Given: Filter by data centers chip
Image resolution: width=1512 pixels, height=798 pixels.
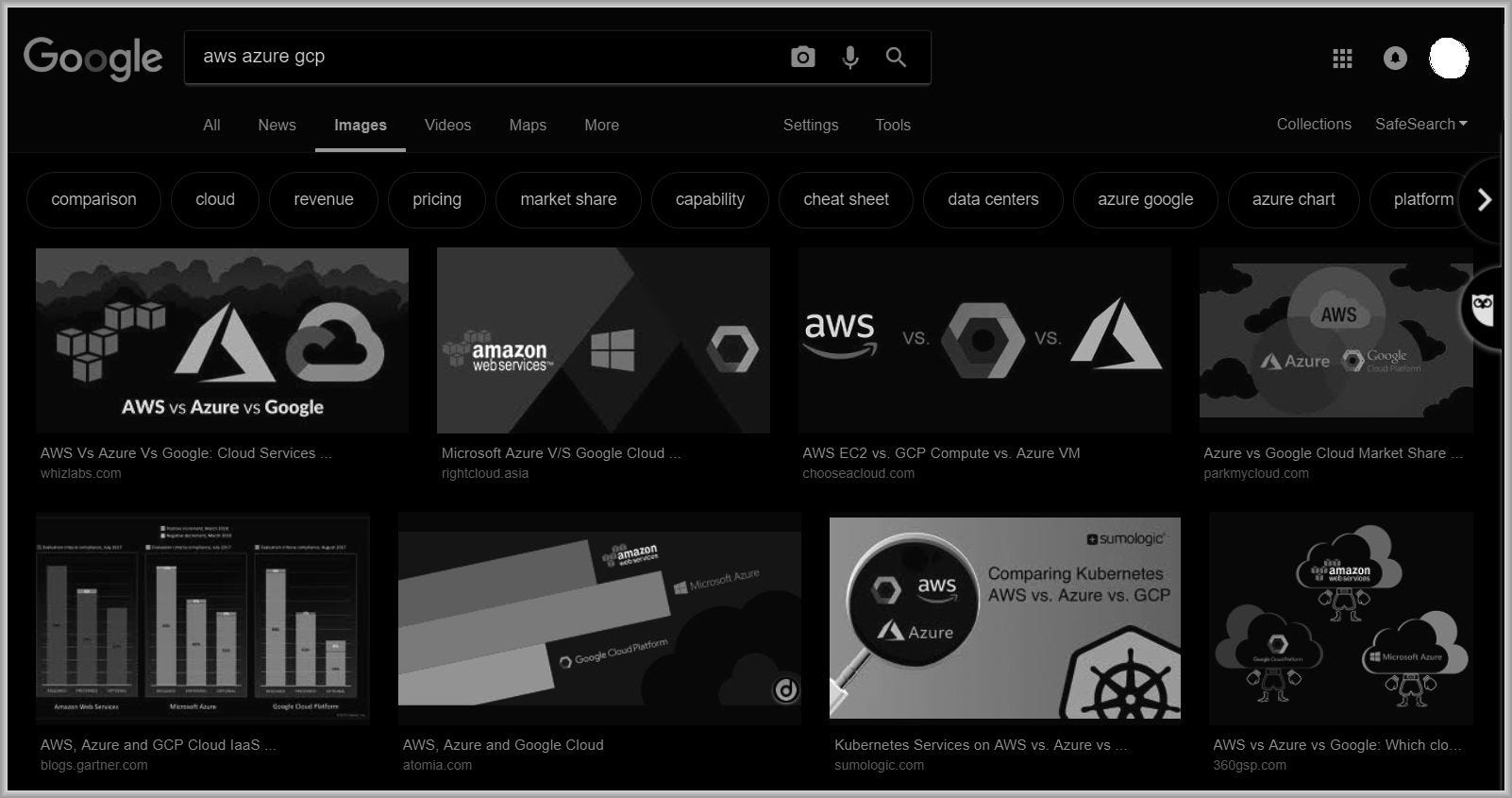Looking at the screenshot, I should click(993, 199).
